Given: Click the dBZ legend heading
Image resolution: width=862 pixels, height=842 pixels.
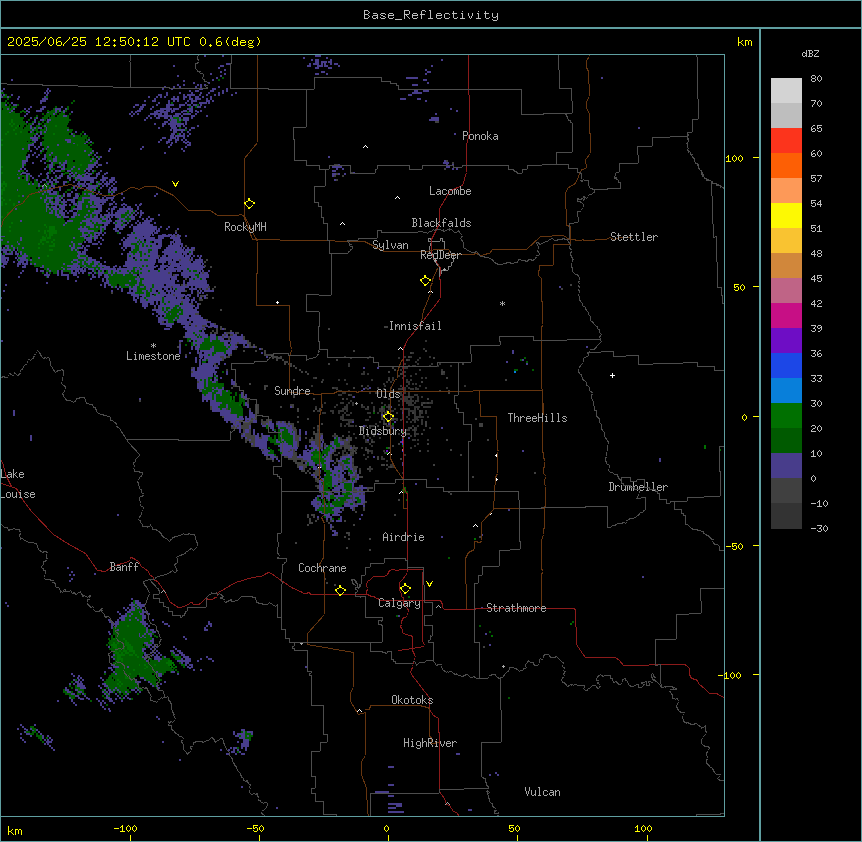Looking at the screenshot, I should 810,53.
